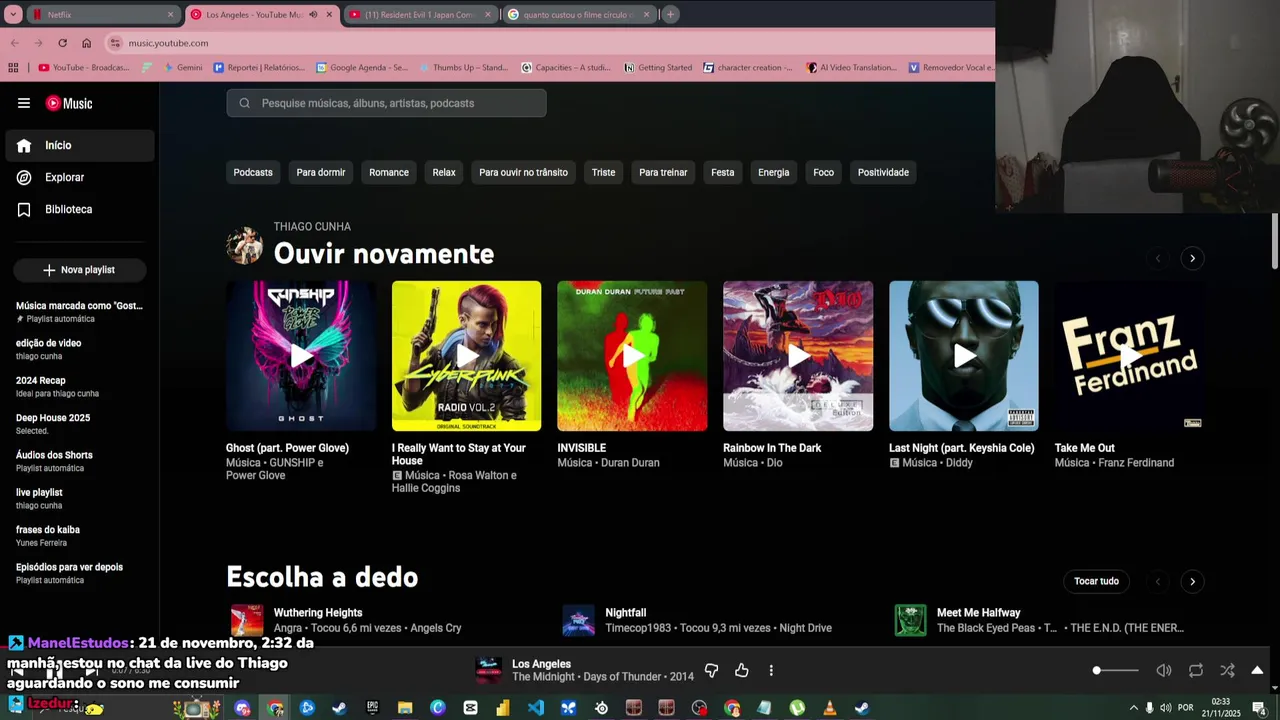Dislike the playing song Los Angeles
Screen dimensions: 1280x720
711,670
